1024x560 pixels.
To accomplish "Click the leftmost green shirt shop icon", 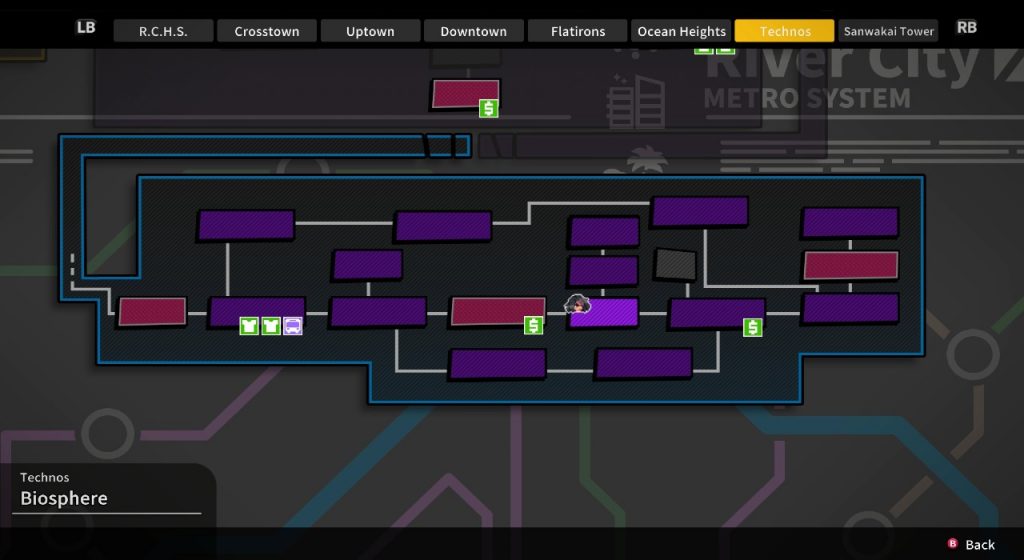I will (249, 325).
